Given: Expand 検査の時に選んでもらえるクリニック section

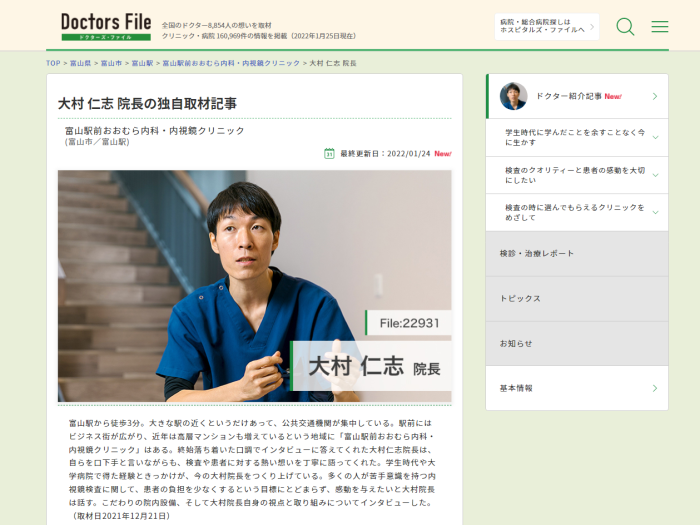Looking at the screenshot, I should (577, 212).
